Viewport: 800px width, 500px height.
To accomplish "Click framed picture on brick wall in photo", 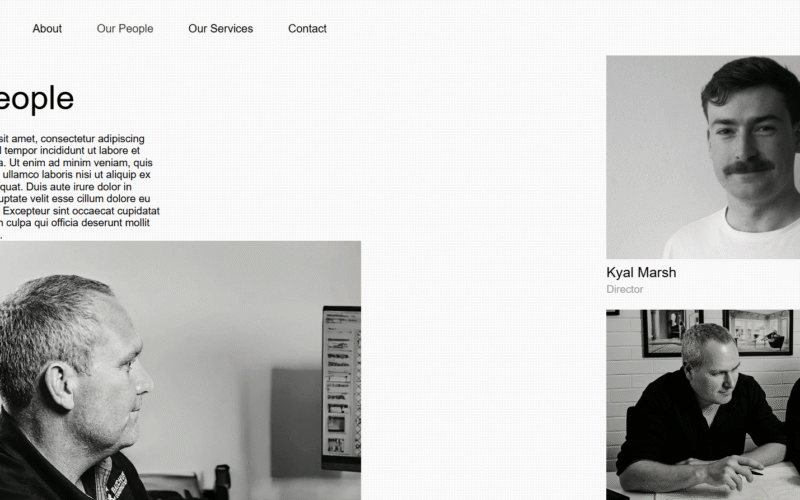I will pyautogui.click(x=672, y=333).
